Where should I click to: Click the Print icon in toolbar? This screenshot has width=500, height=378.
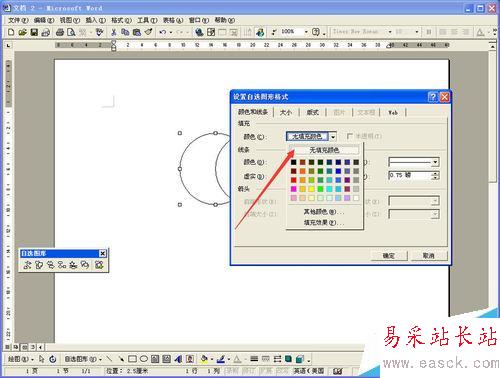[x=60, y=32]
